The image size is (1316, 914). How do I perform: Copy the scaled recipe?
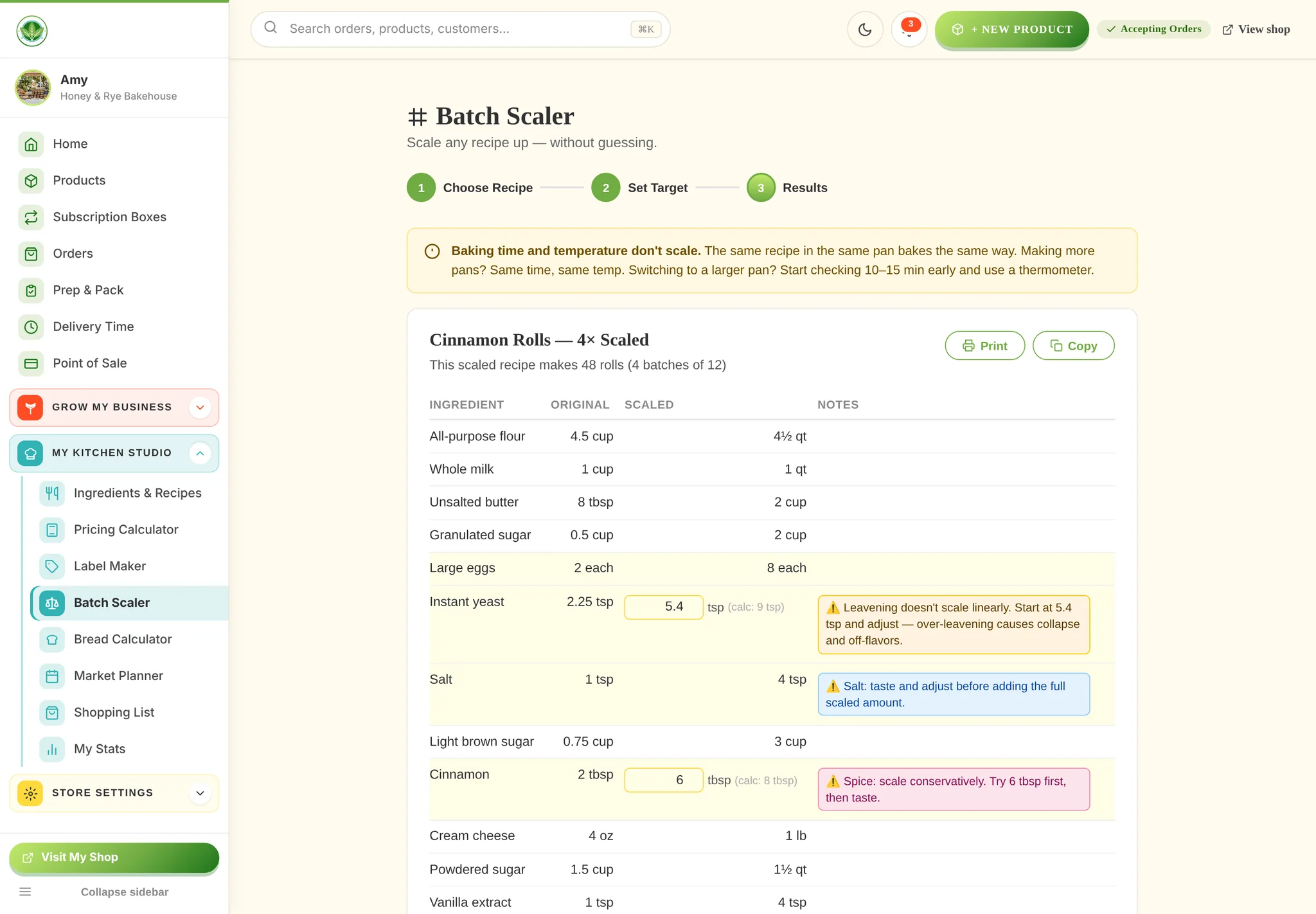[1073, 346]
